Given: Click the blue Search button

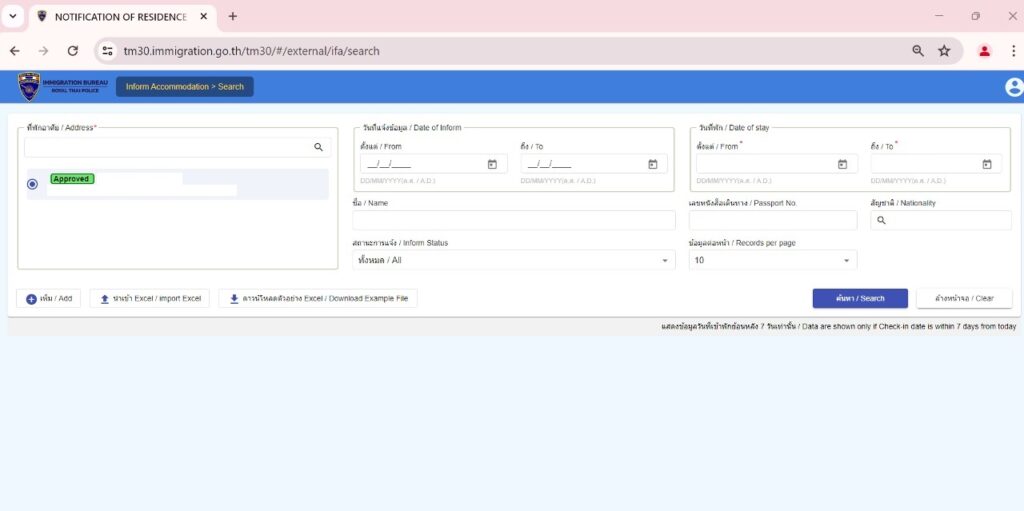Looking at the screenshot, I should [x=860, y=299].
